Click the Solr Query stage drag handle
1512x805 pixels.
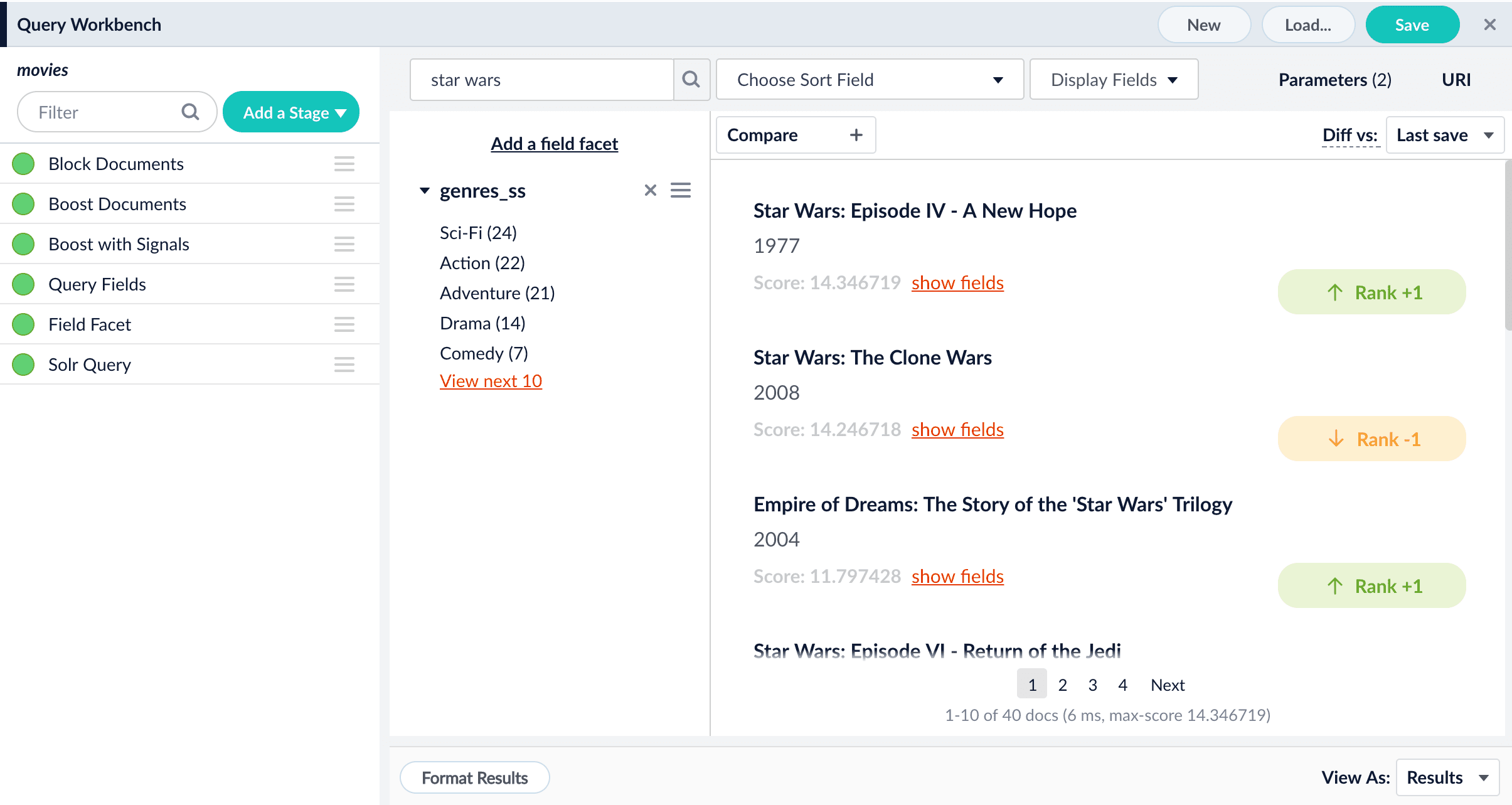click(x=344, y=365)
